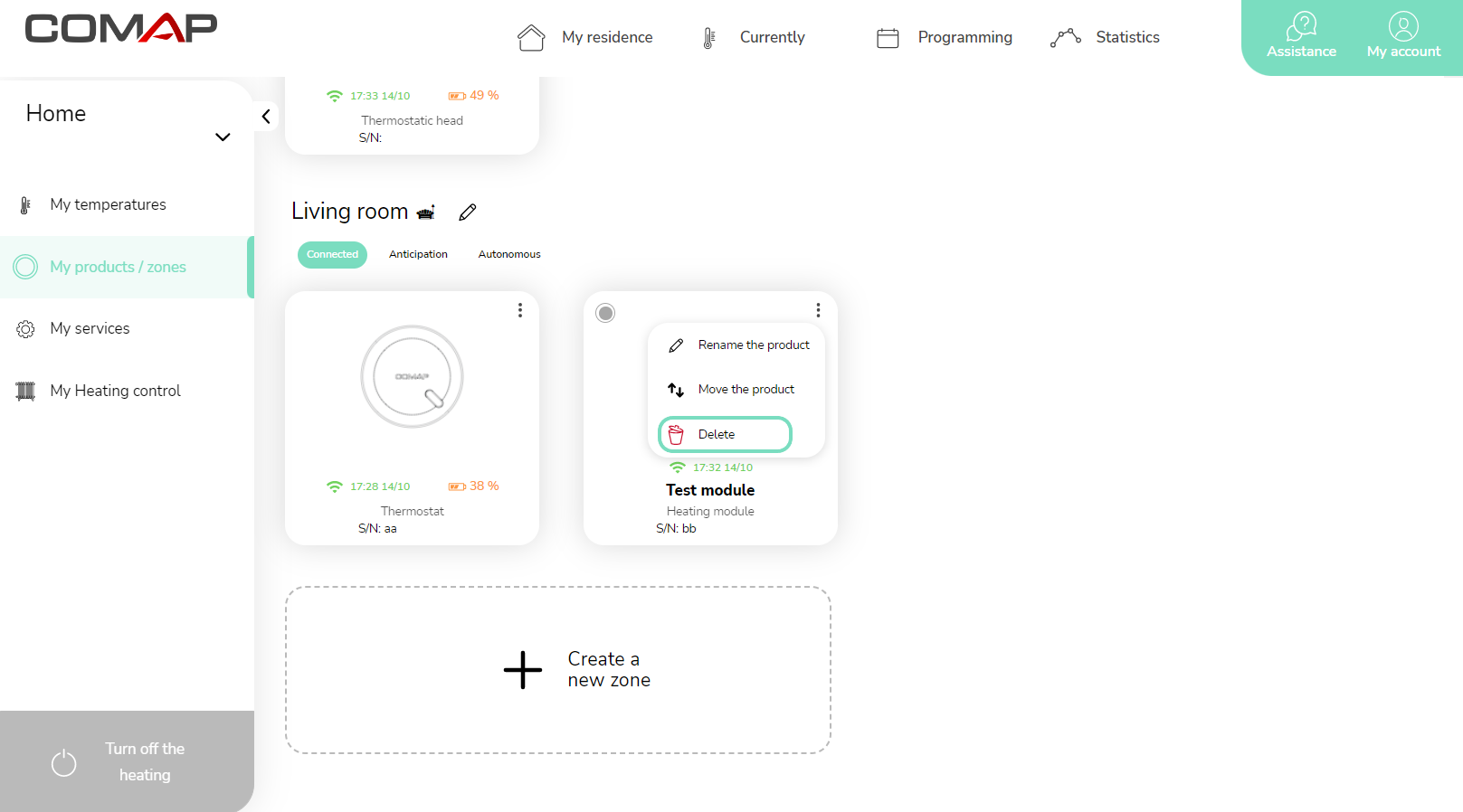Screen dimensions: 1463x812
Task: Click My products / zones circle icon
Action: (x=25, y=267)
